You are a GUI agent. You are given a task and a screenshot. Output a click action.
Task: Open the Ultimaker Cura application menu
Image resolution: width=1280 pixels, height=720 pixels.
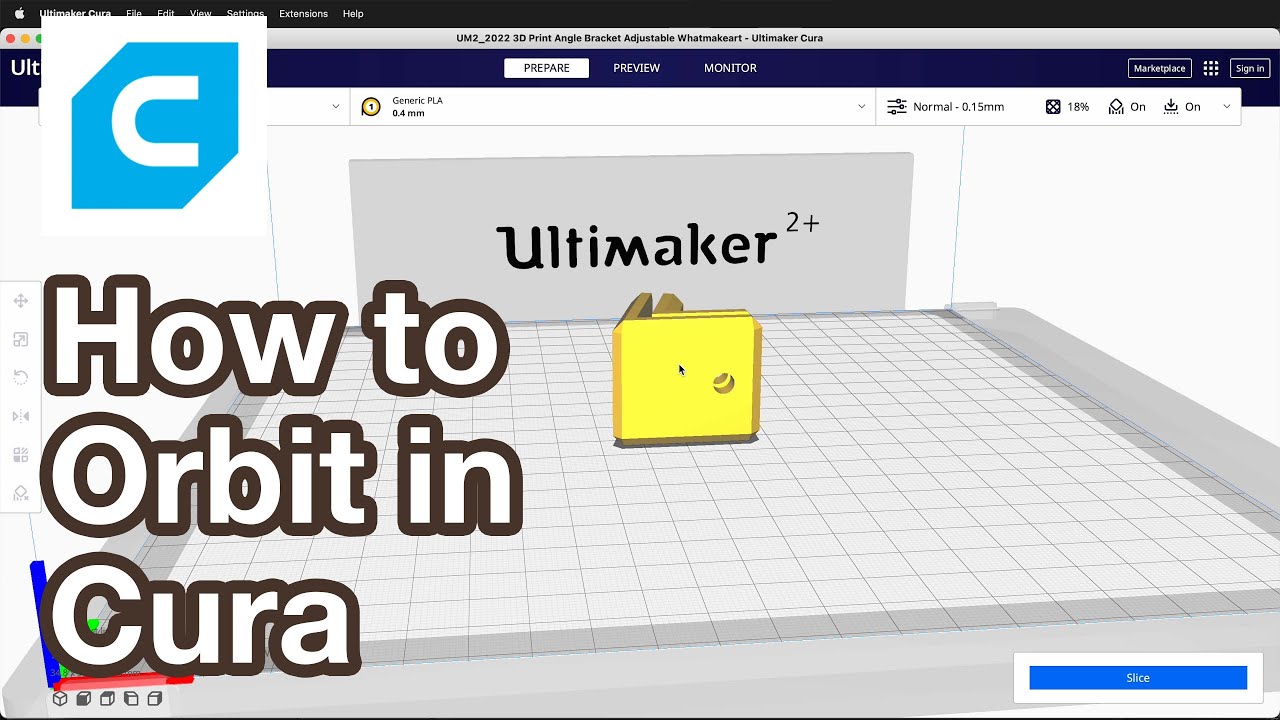point(76,14)
